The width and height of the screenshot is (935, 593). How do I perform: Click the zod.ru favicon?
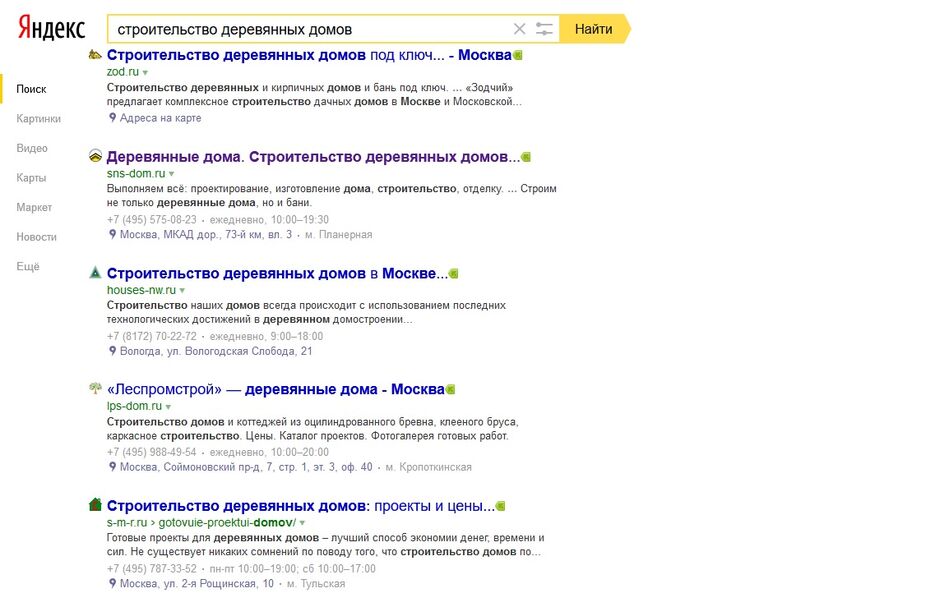[x=95, y=55]
